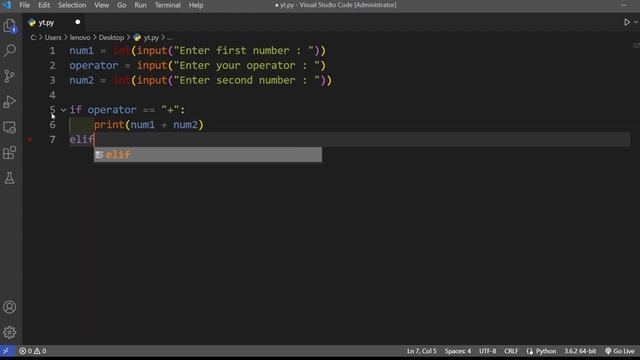Open the Source Control view
The image size is (640, 360).
tap(9, 76)
